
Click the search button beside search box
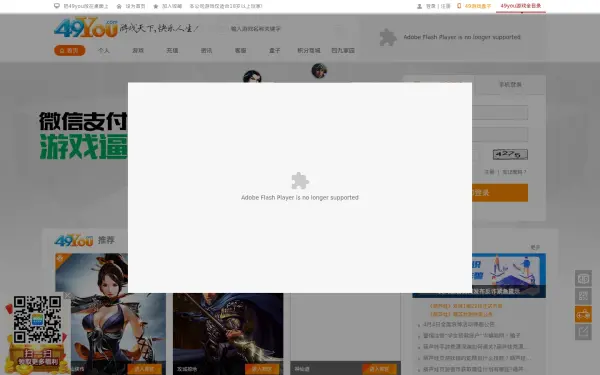(x=339, y=29)
